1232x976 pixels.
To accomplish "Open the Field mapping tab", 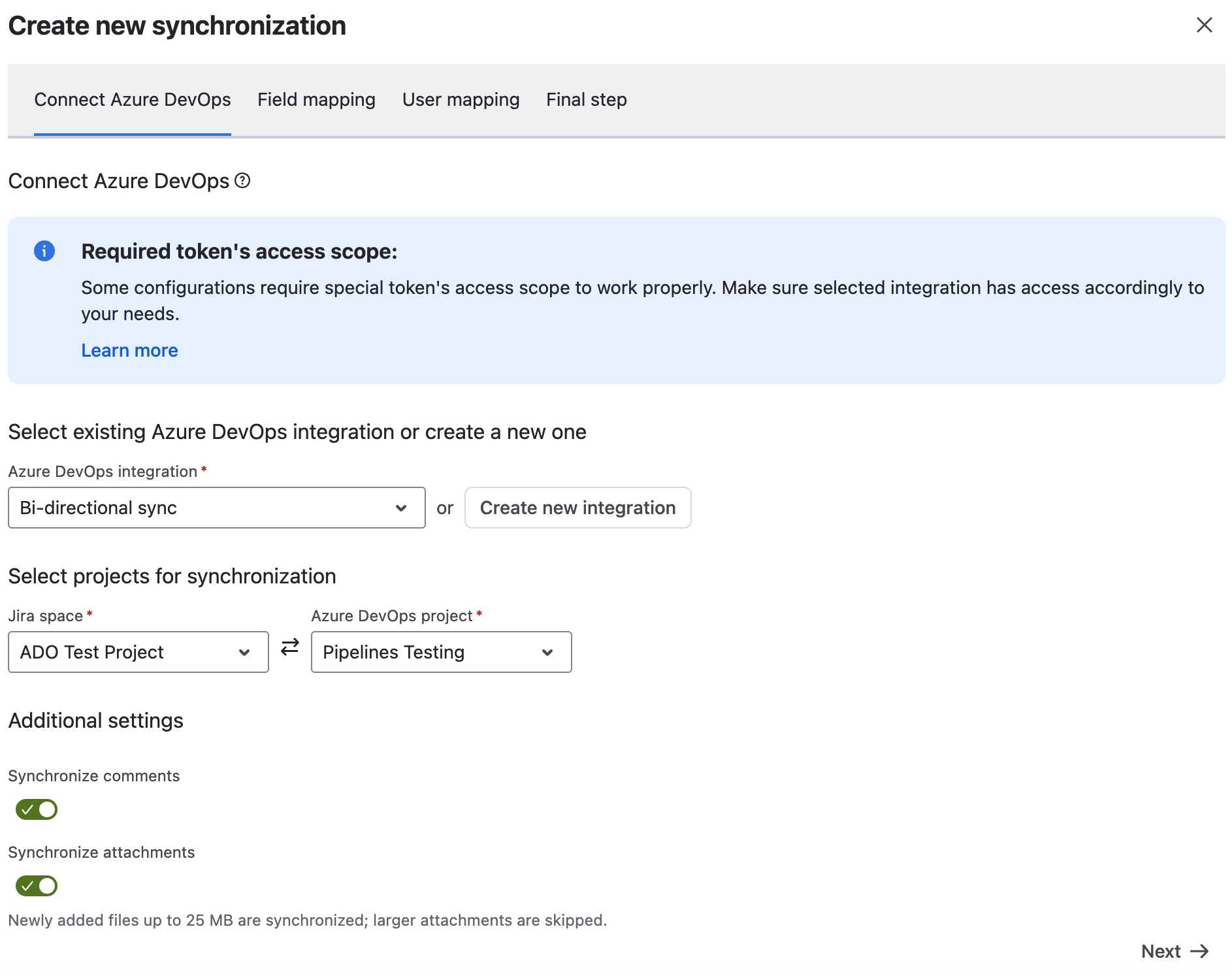I will pos(316,99).
